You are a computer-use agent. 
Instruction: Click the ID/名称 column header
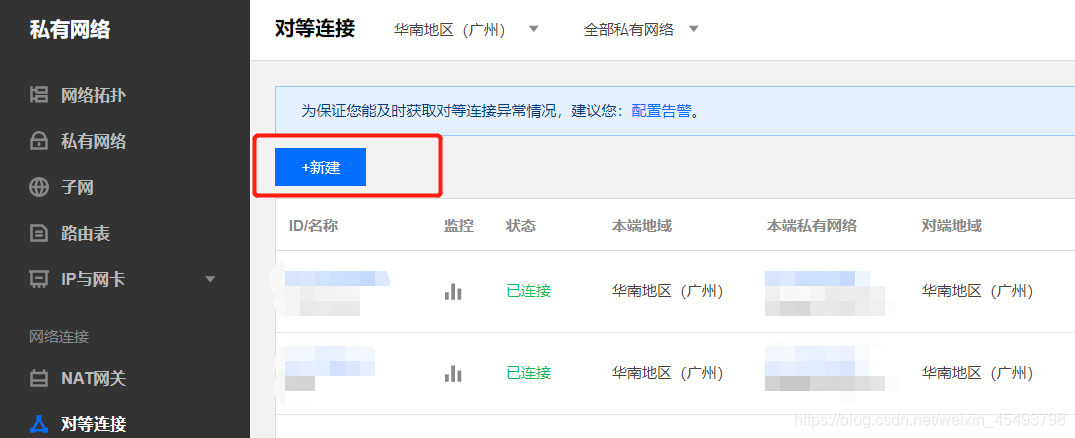point(313,226)
